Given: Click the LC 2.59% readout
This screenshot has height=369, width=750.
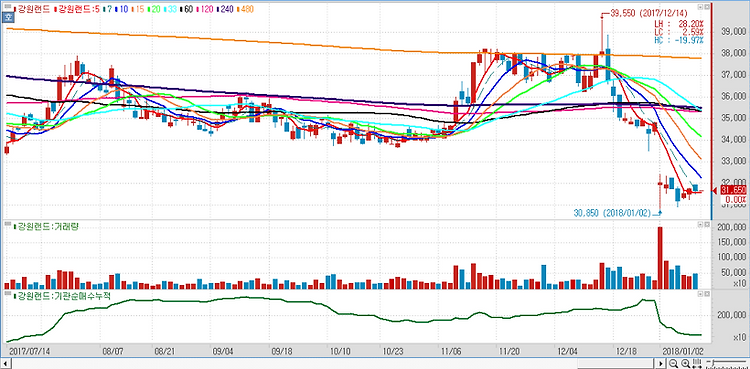Looking at the screenshot, I should (679, 32).
